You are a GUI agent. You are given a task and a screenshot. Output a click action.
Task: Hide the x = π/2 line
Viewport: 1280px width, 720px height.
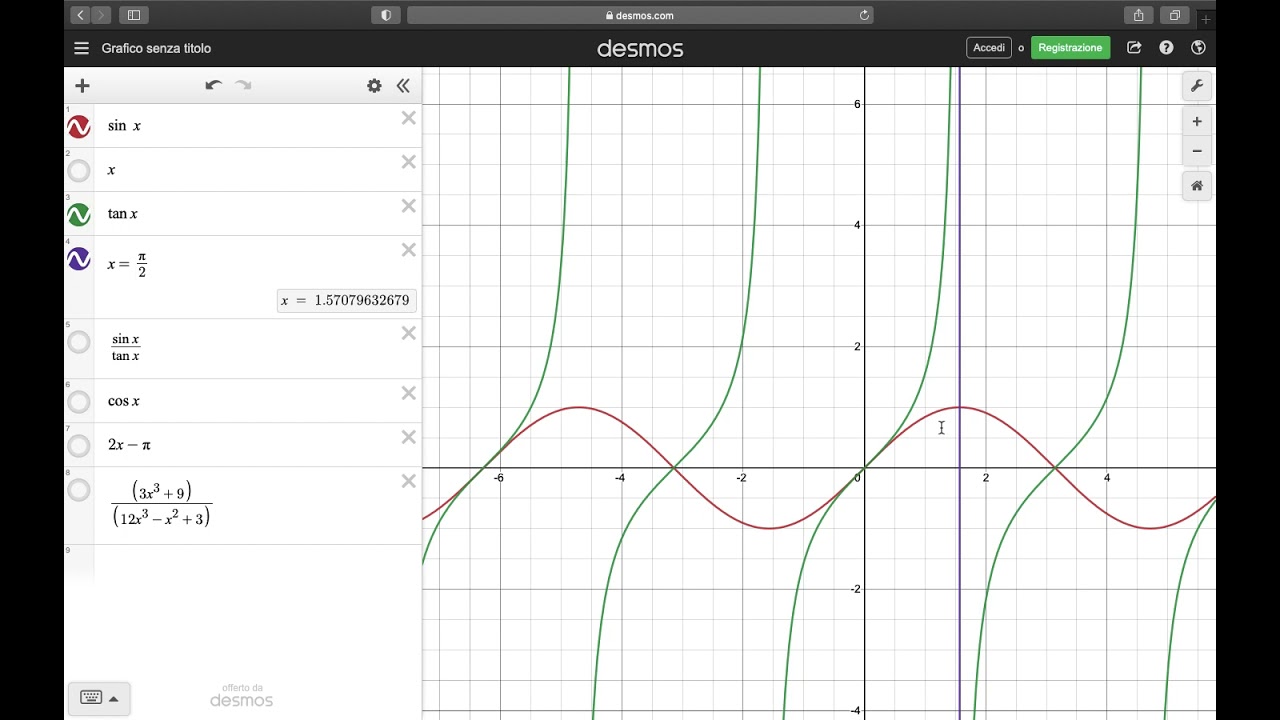tap(79, 259)
